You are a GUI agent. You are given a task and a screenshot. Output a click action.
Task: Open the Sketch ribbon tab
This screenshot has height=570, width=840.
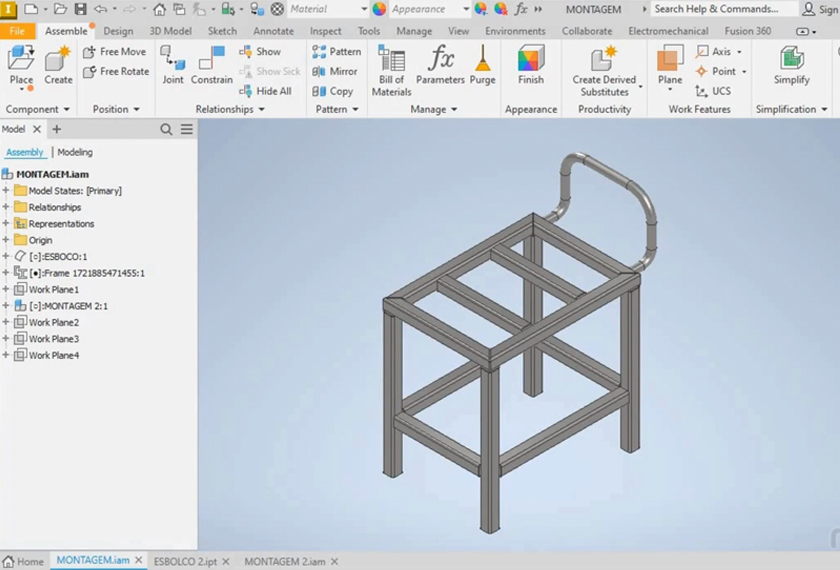point(222,31)
